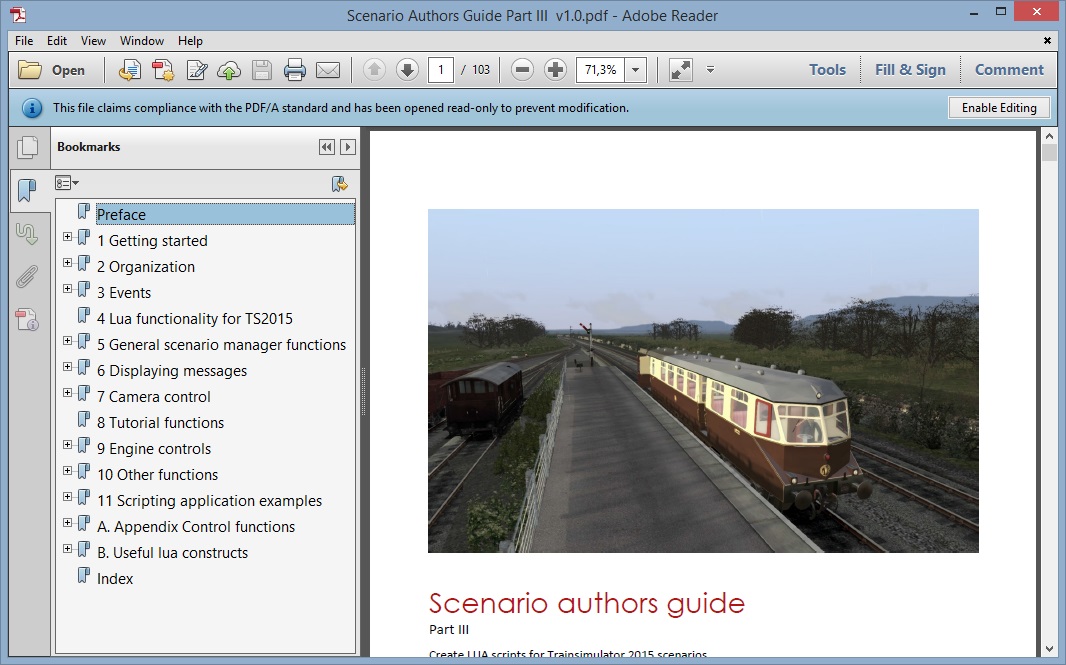The height and width of the screenshot is (665, 1066).
Task: Click the railcar cover image in document
Action: pos(703,381)
